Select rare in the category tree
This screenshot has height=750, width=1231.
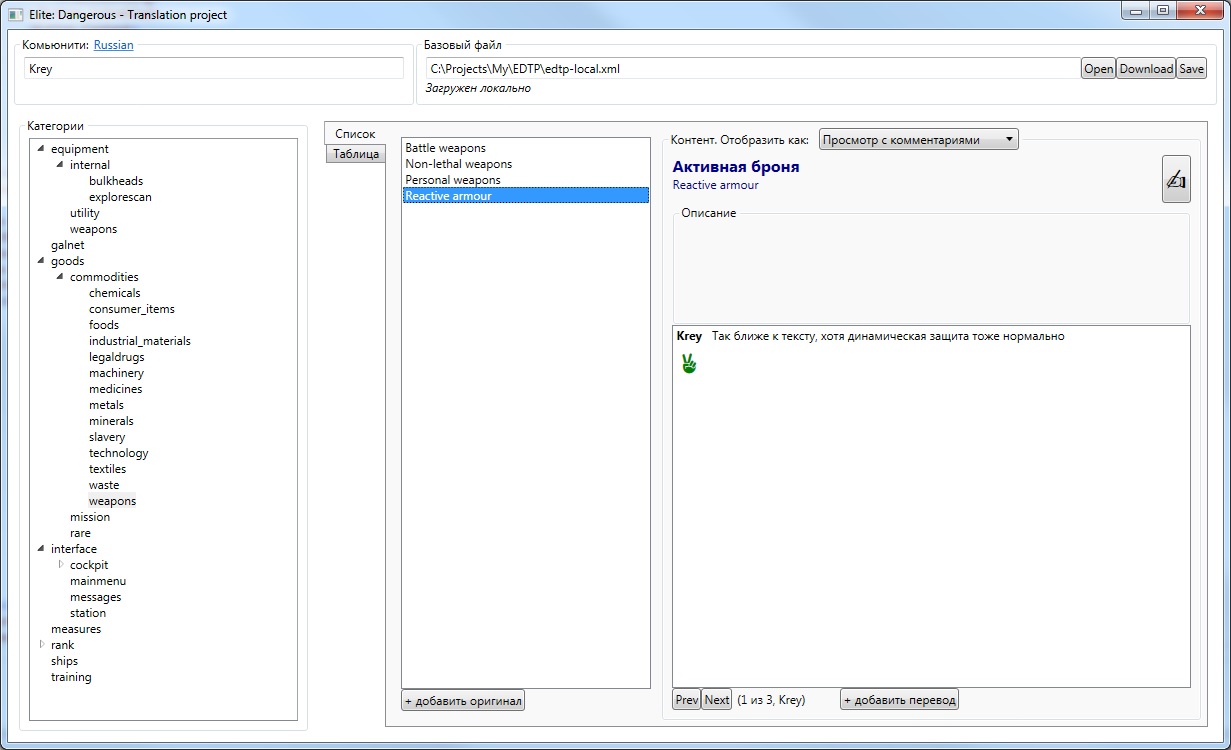[80, 533]
